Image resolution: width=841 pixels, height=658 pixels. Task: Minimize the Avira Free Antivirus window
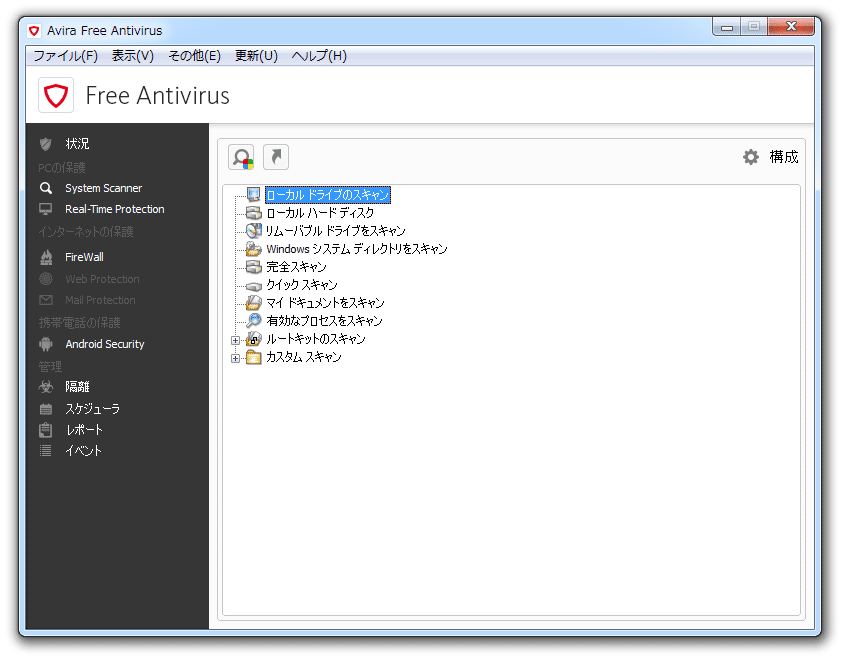pos(727,27)
